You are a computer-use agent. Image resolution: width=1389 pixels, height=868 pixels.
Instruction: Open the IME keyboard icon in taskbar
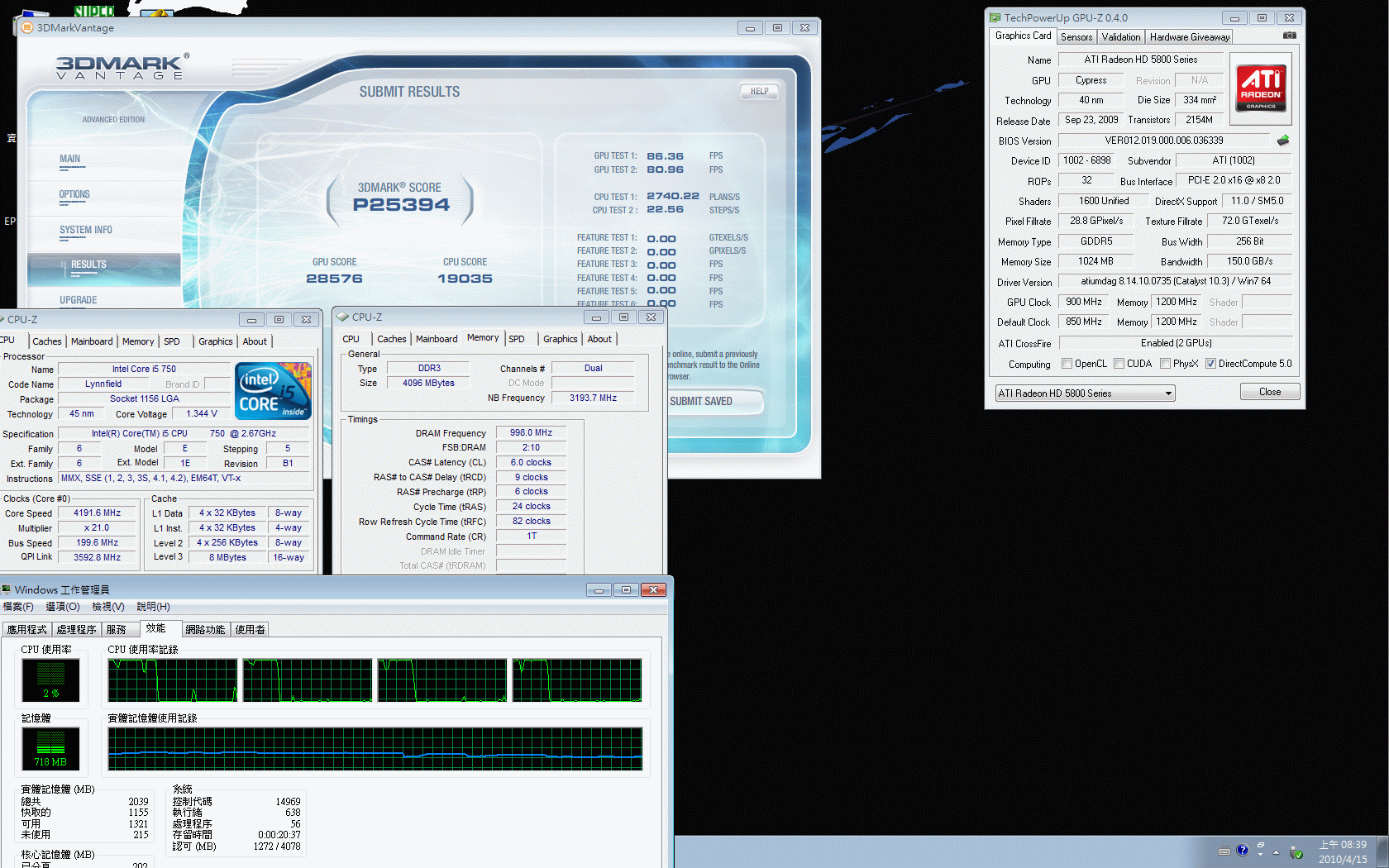point(1224,851)
